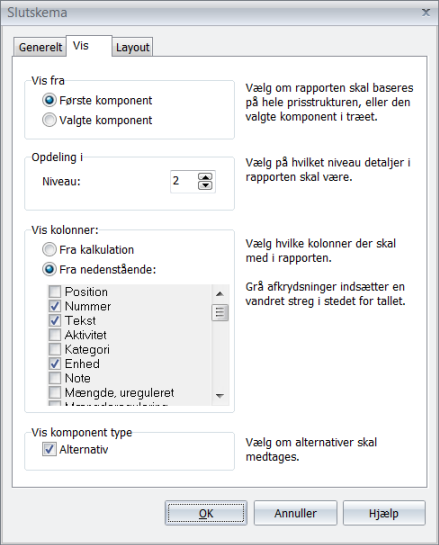Check the Kategori column checkbox
Screen dimensions: 439x545
tap(55, 349)
